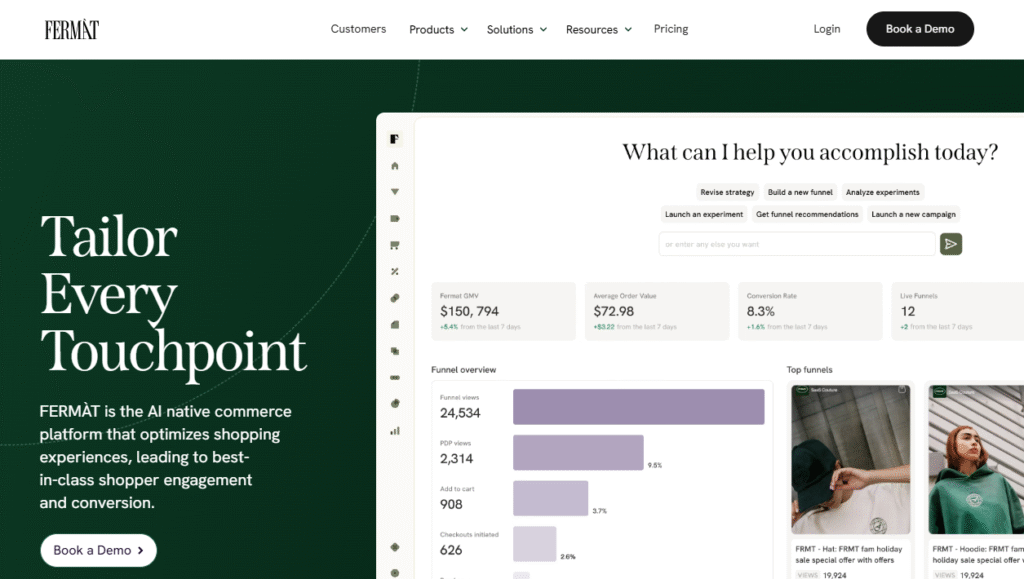The image size is (1024, 579).
Task: Click the brand badge on the Hoodie funnel image
Action: 939,392
